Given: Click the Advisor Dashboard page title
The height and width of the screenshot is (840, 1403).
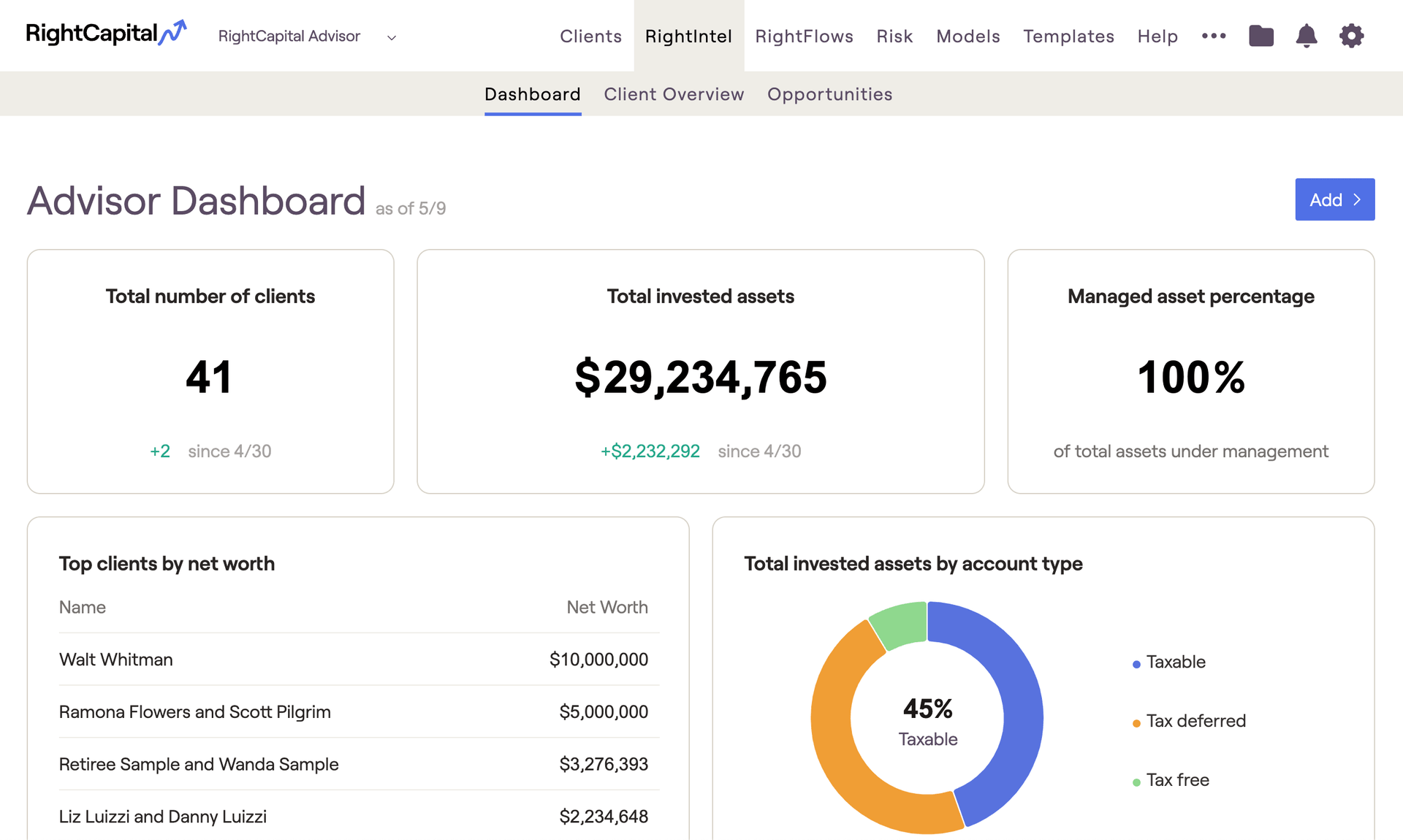Looking at the screenshot, I should point(196,201).
